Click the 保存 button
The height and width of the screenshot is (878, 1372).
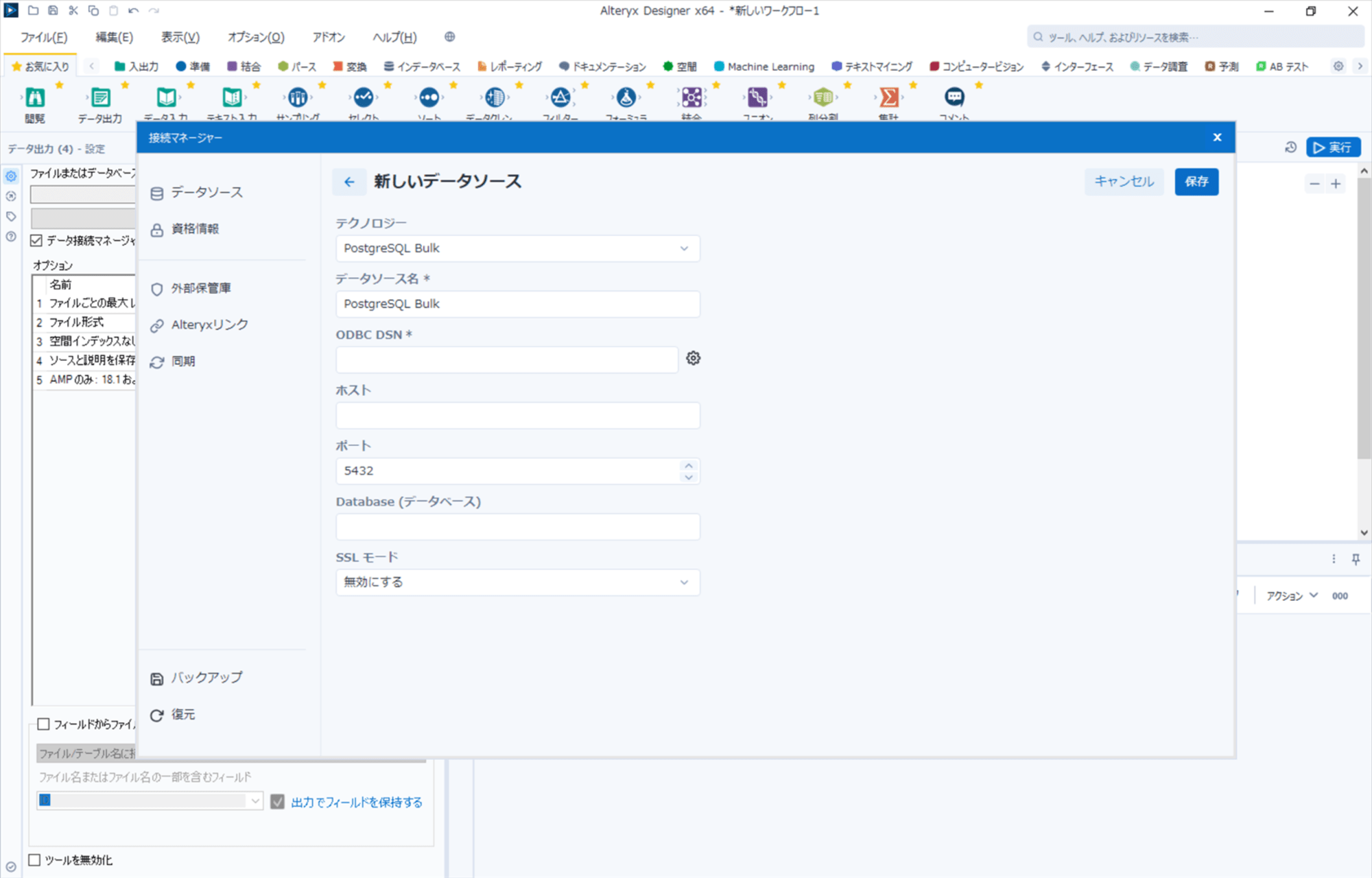tap(1196, 182)
